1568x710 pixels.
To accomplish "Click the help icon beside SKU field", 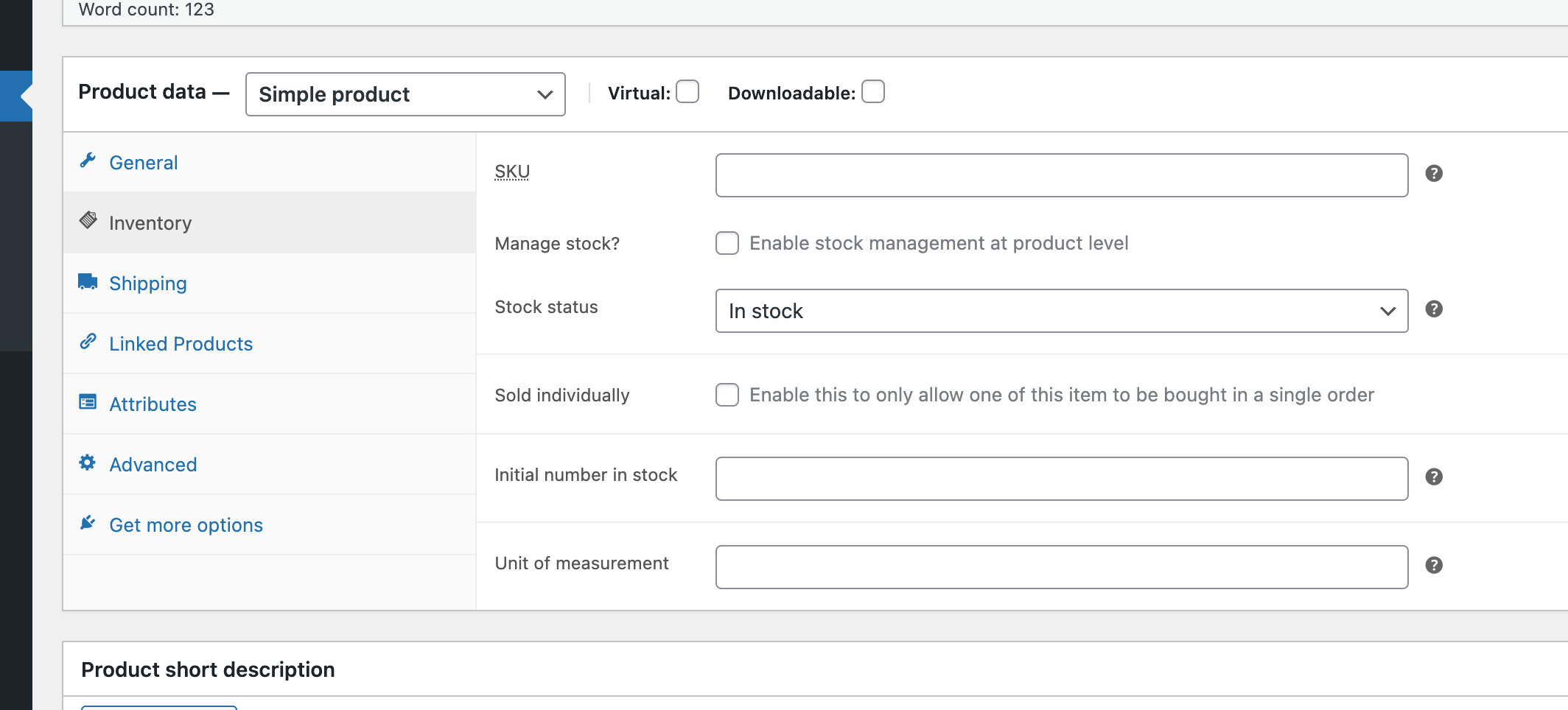I will (x=1434, y=174).
